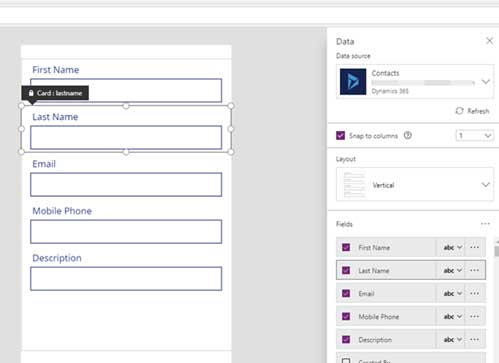Click the fields list scrollbar
The height and width of the screenshot is (363, 499).
[497, 251]
